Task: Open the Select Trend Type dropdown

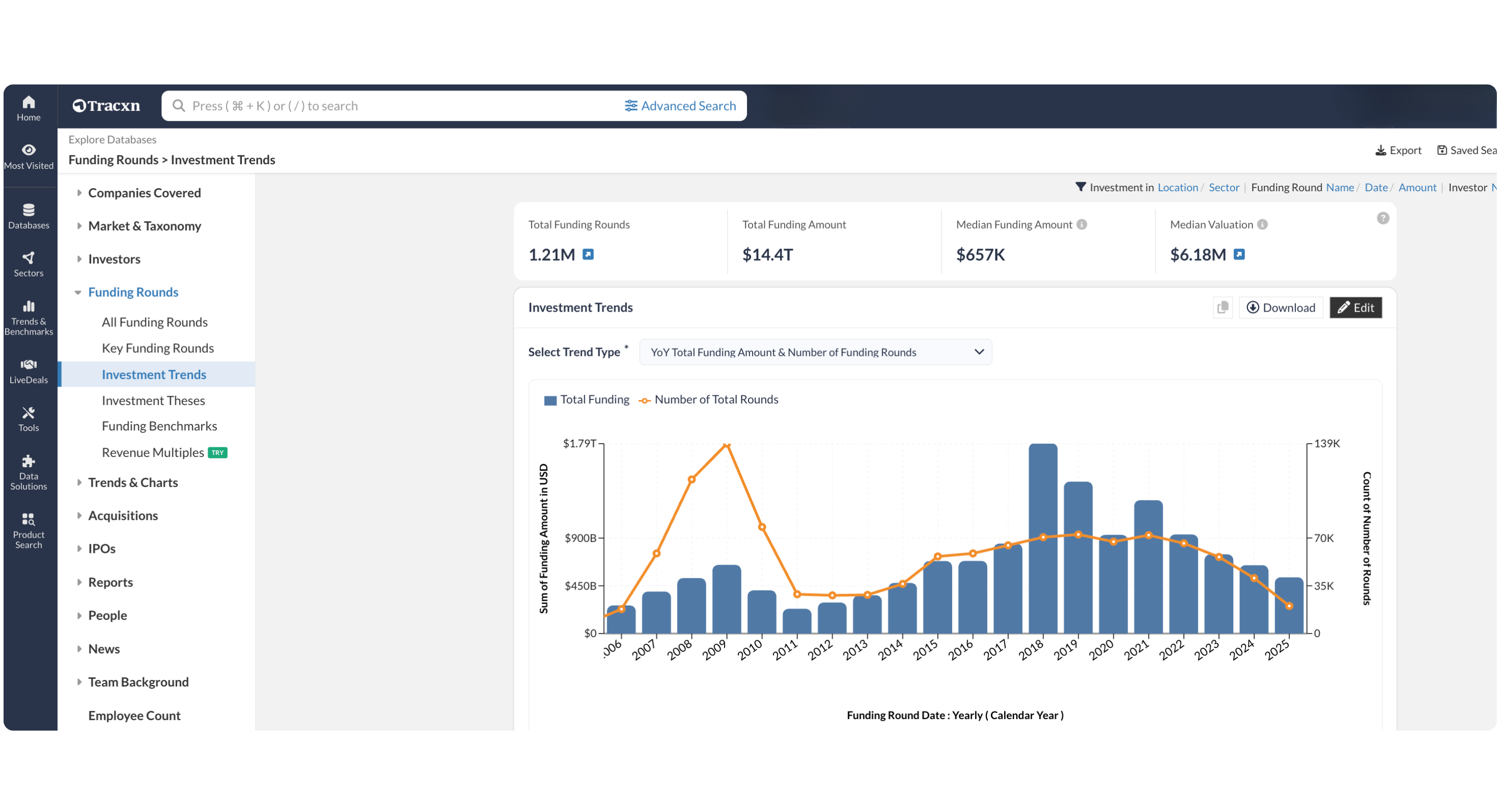Action: 815,352
